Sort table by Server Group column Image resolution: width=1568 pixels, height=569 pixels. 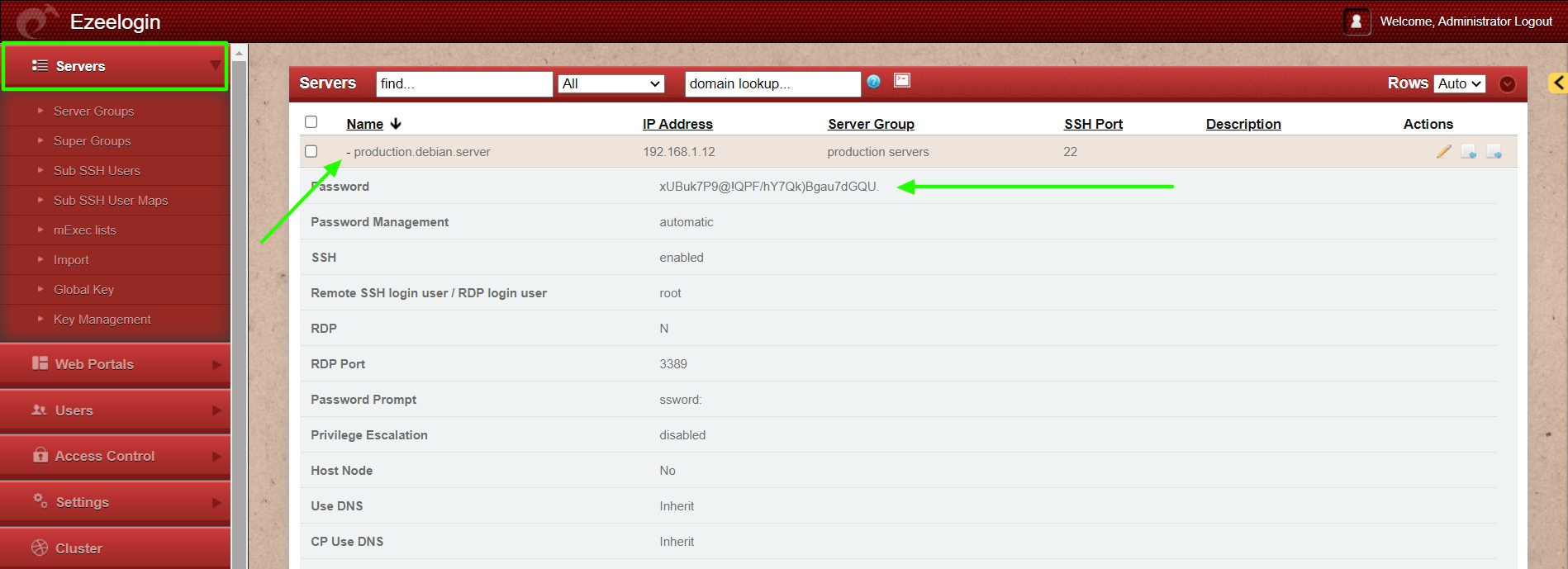[x=871, y=124]
